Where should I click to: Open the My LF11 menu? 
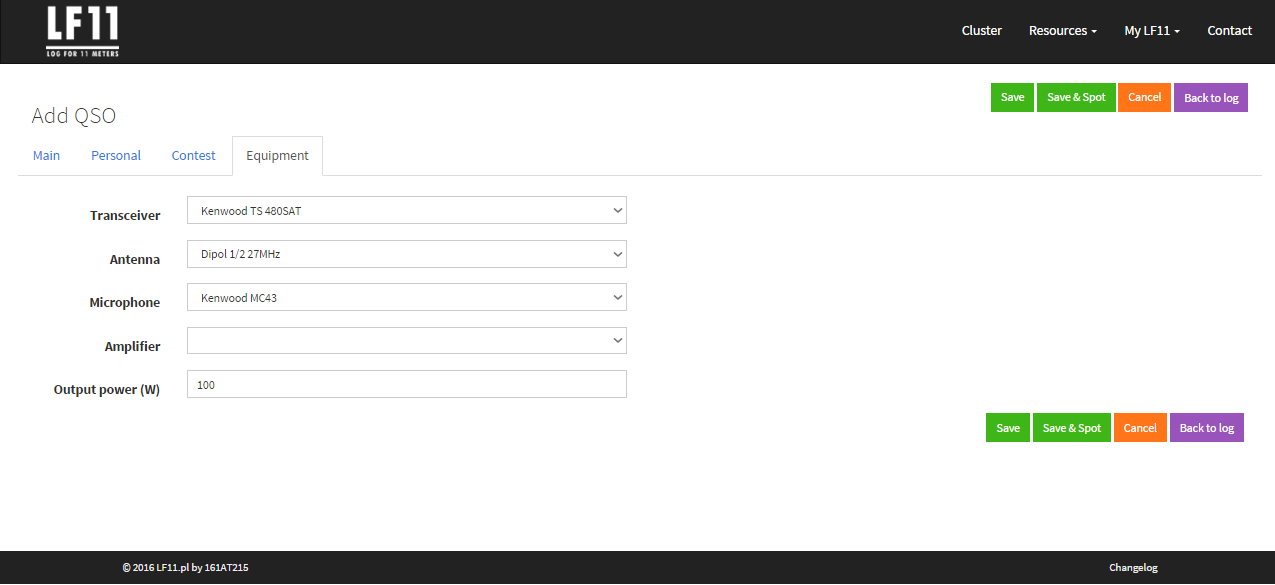pyautogui.click(x=1151, y=31)
